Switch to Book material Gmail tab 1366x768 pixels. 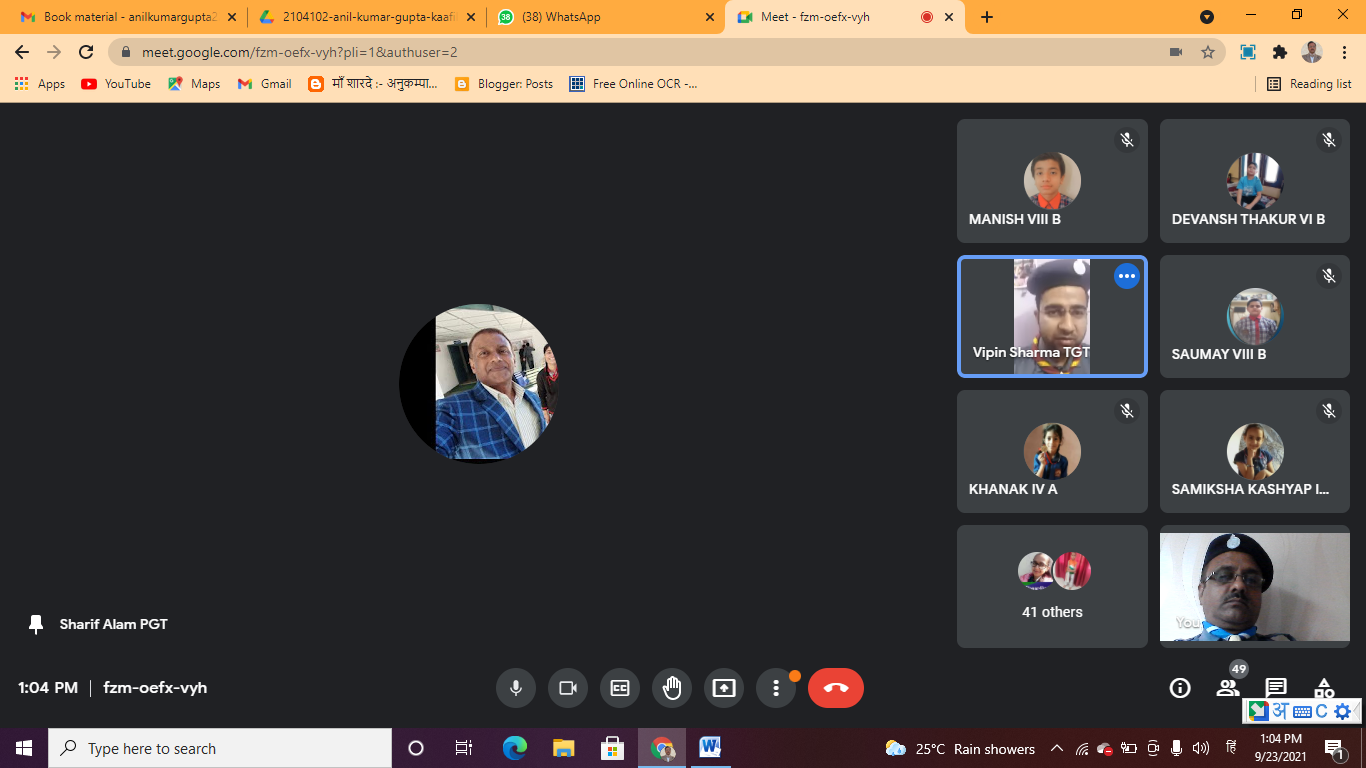128,17
